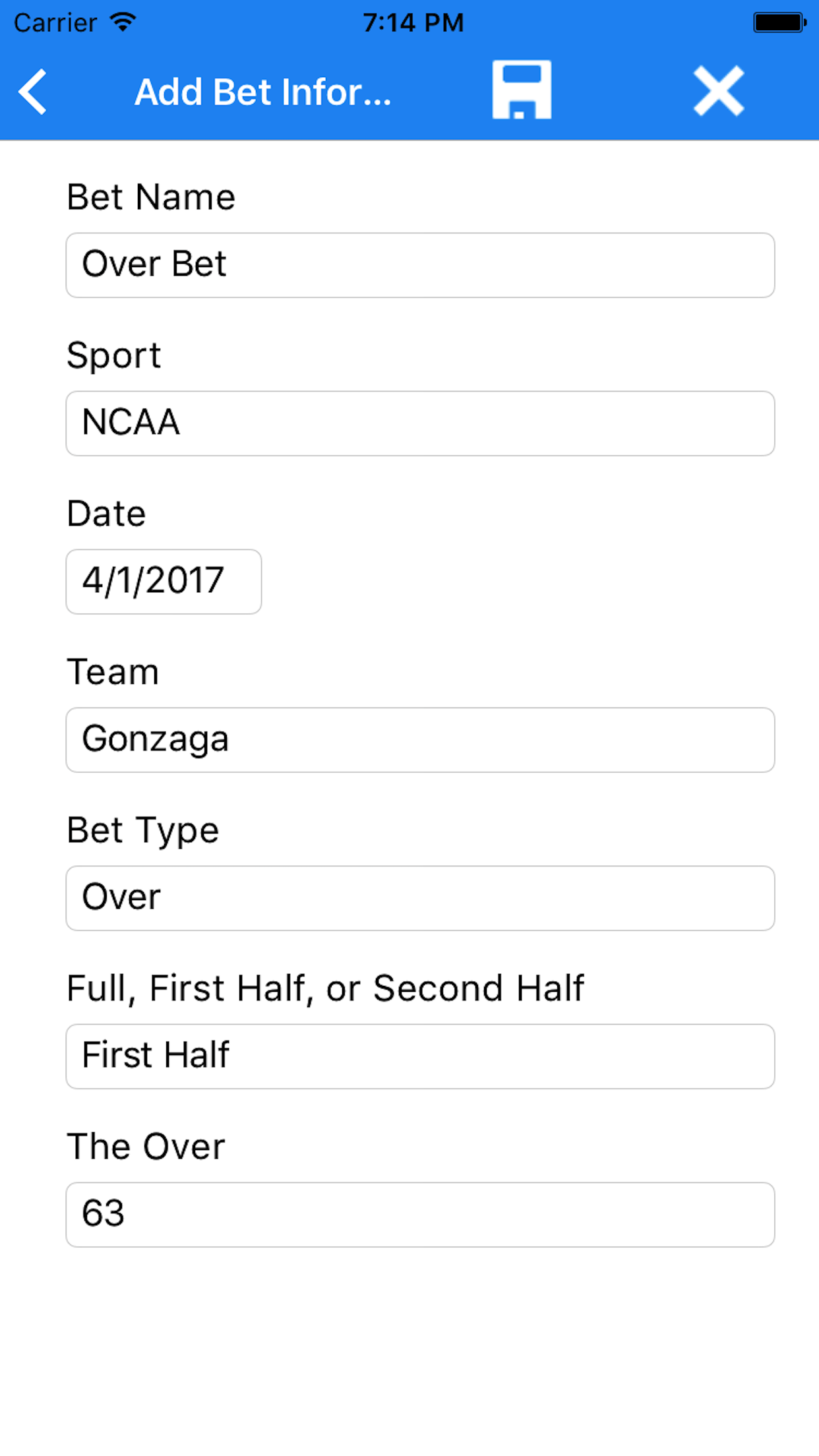
Task: Focus The Over field with value 63
Action: point(420,1215)
